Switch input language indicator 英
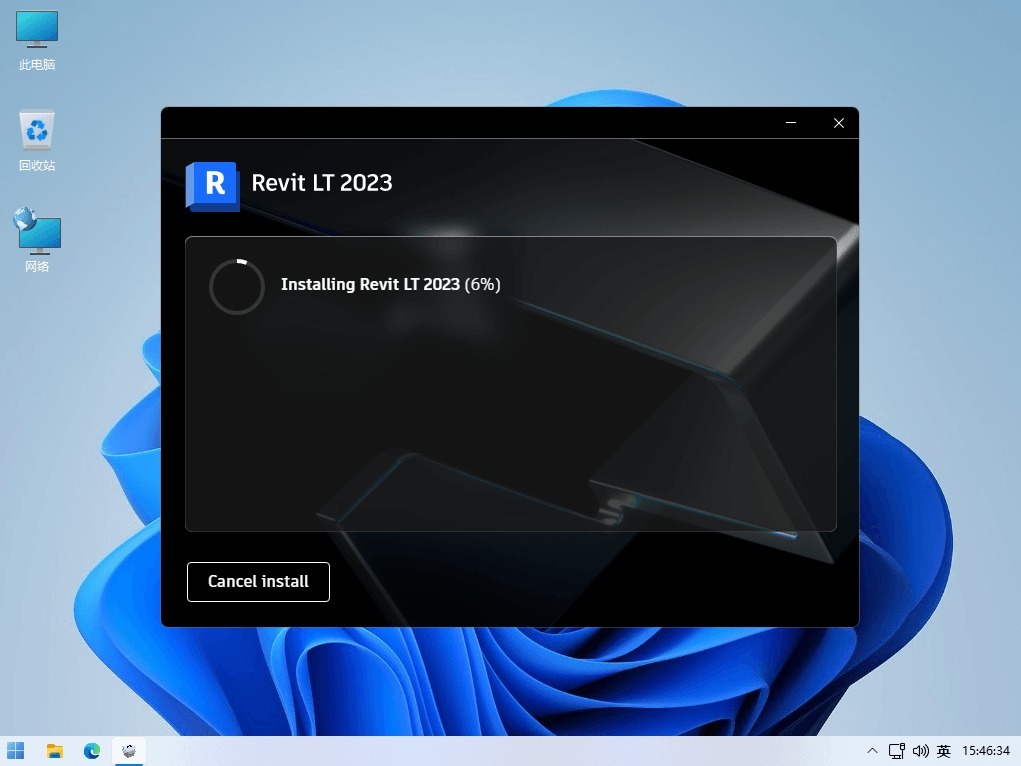This screenshot has width=1021, height=766. click(944, 751)
